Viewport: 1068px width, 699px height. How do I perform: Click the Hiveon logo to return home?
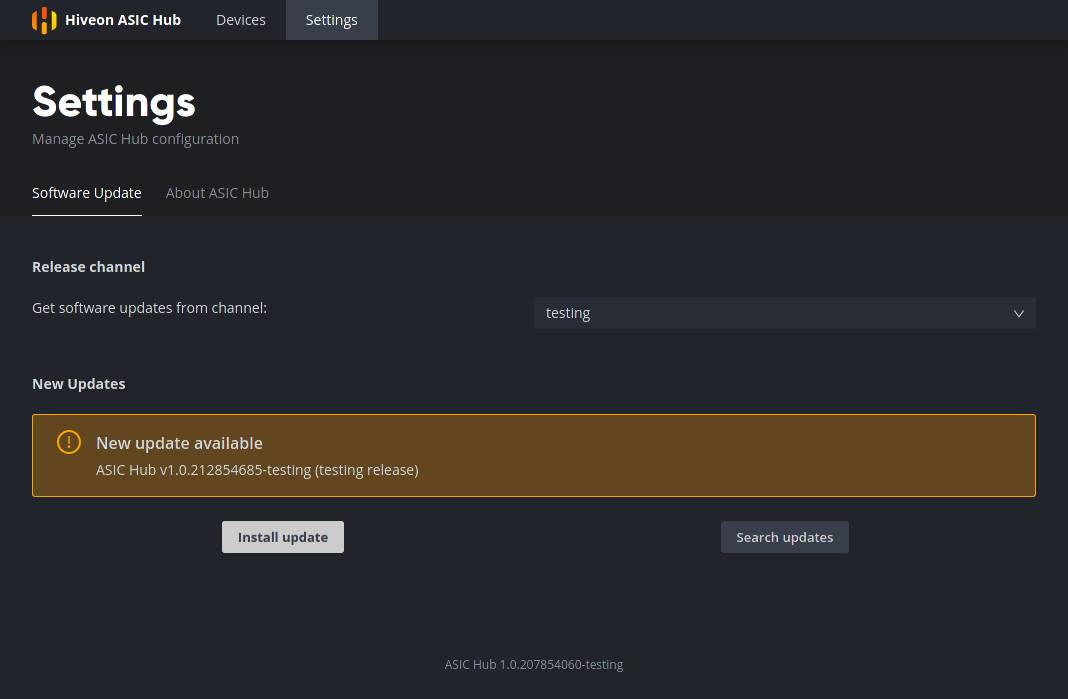pyautogui.click(x=45, y=20)
